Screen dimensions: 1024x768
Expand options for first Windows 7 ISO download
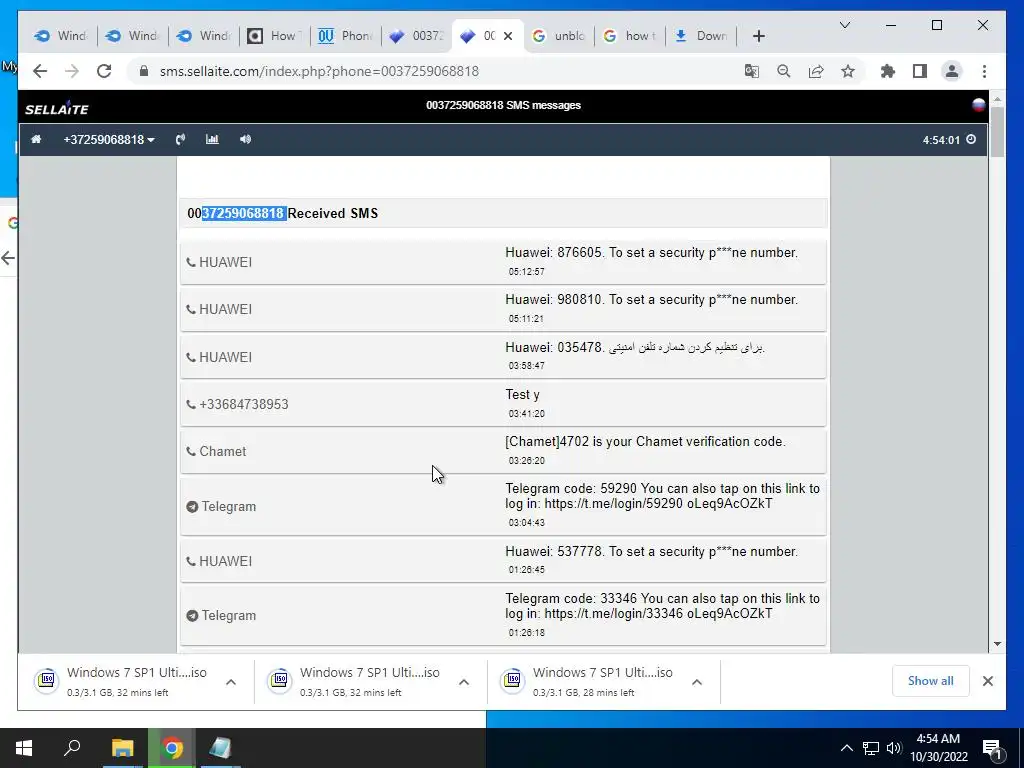[x=231, y=682]
